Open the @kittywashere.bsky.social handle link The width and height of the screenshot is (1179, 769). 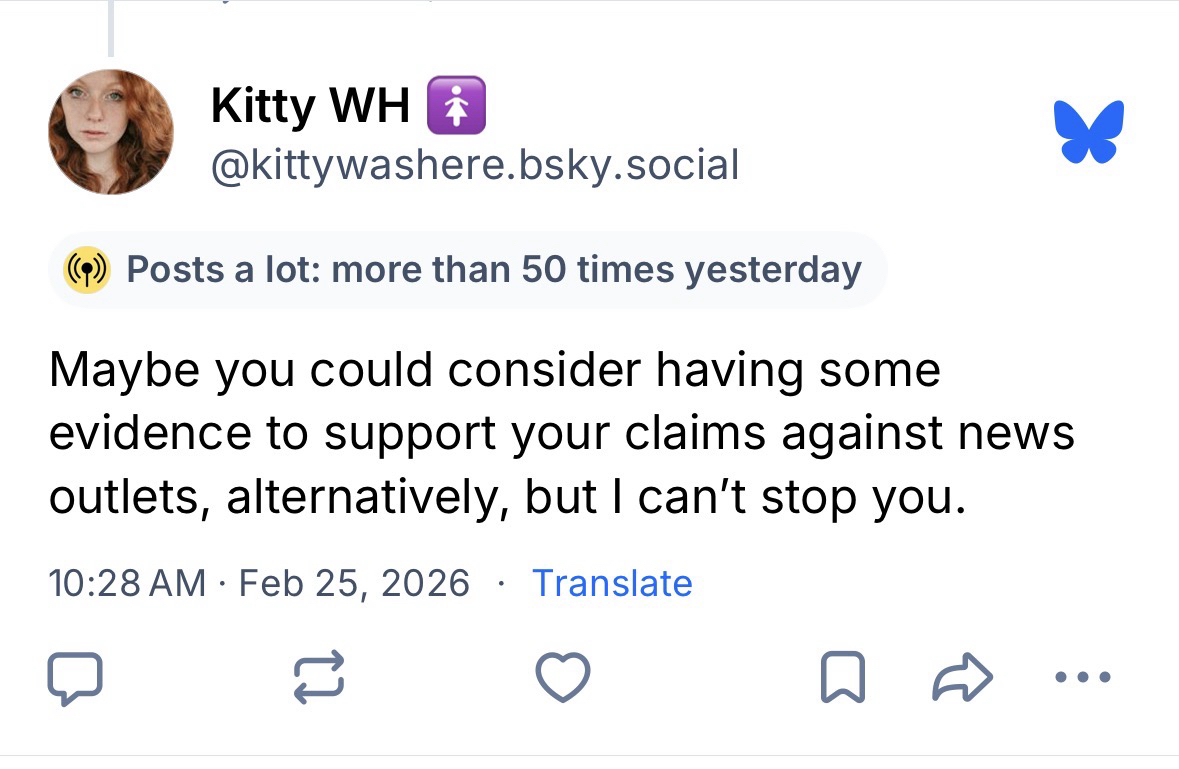474,164
